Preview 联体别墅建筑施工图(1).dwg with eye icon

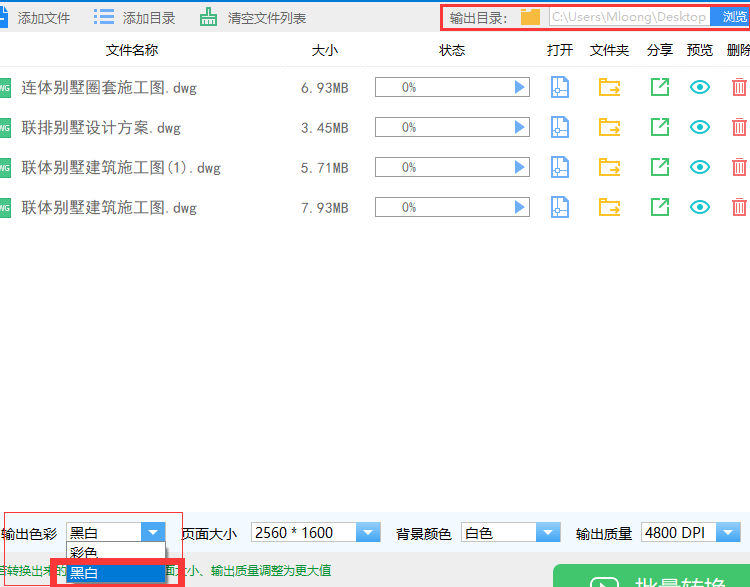(x=700, y=167)
